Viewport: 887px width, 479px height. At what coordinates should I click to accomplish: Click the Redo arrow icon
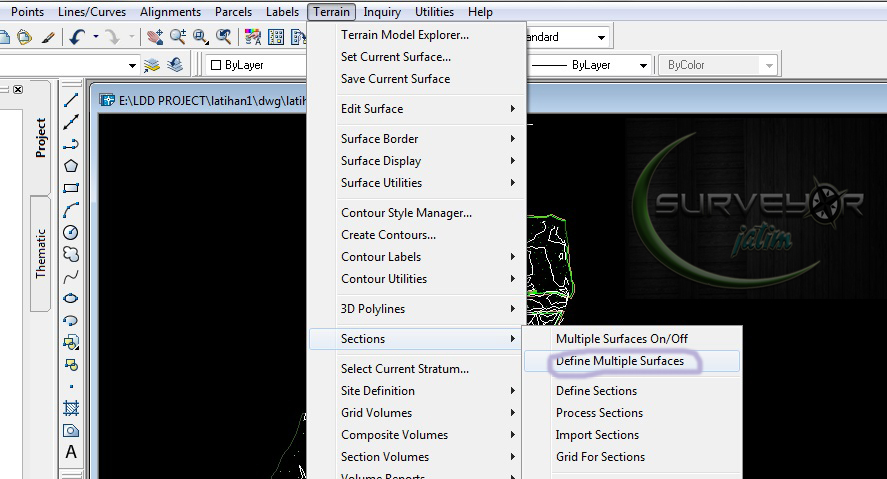(x=113, y=37)
